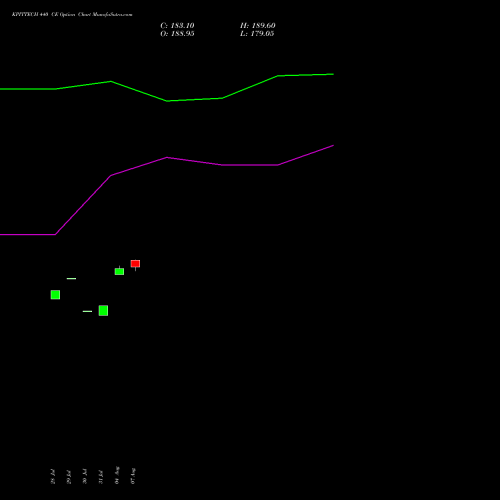Viewport: 500px width, 500px height.
Task: Select the flat dash candle above 29 Jul
Action: [x=71, y=278]
